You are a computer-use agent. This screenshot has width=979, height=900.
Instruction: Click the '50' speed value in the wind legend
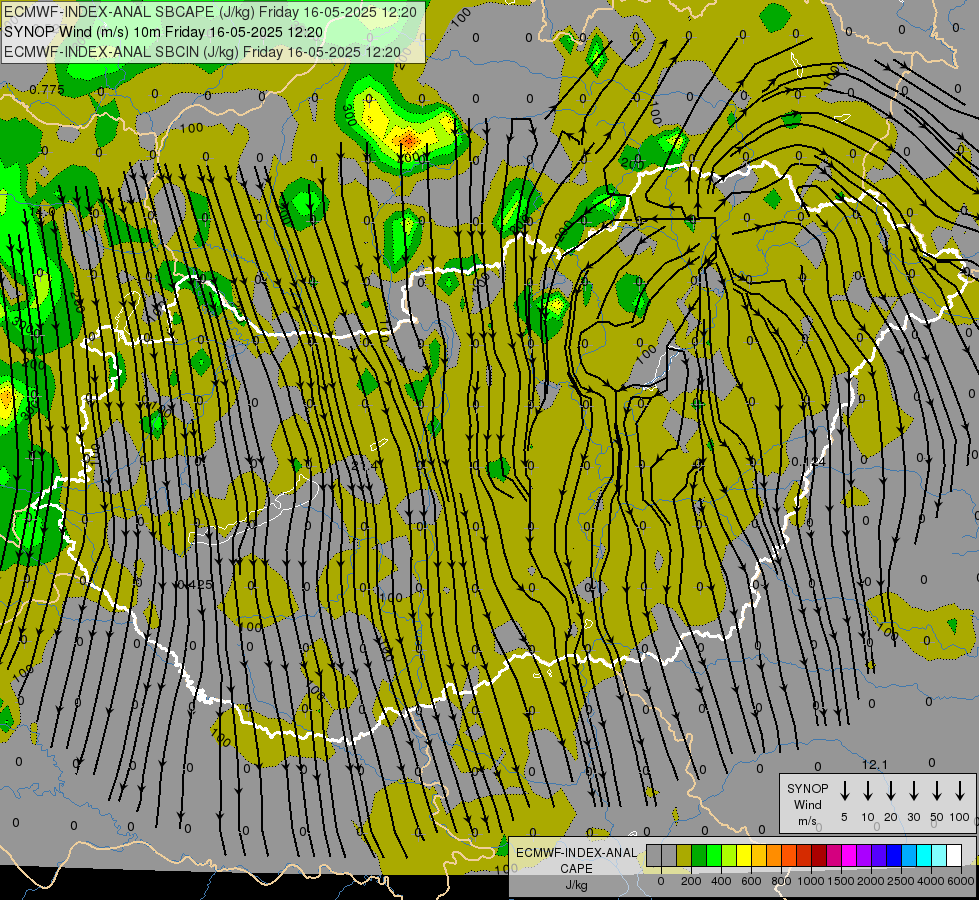click(937, 817)
